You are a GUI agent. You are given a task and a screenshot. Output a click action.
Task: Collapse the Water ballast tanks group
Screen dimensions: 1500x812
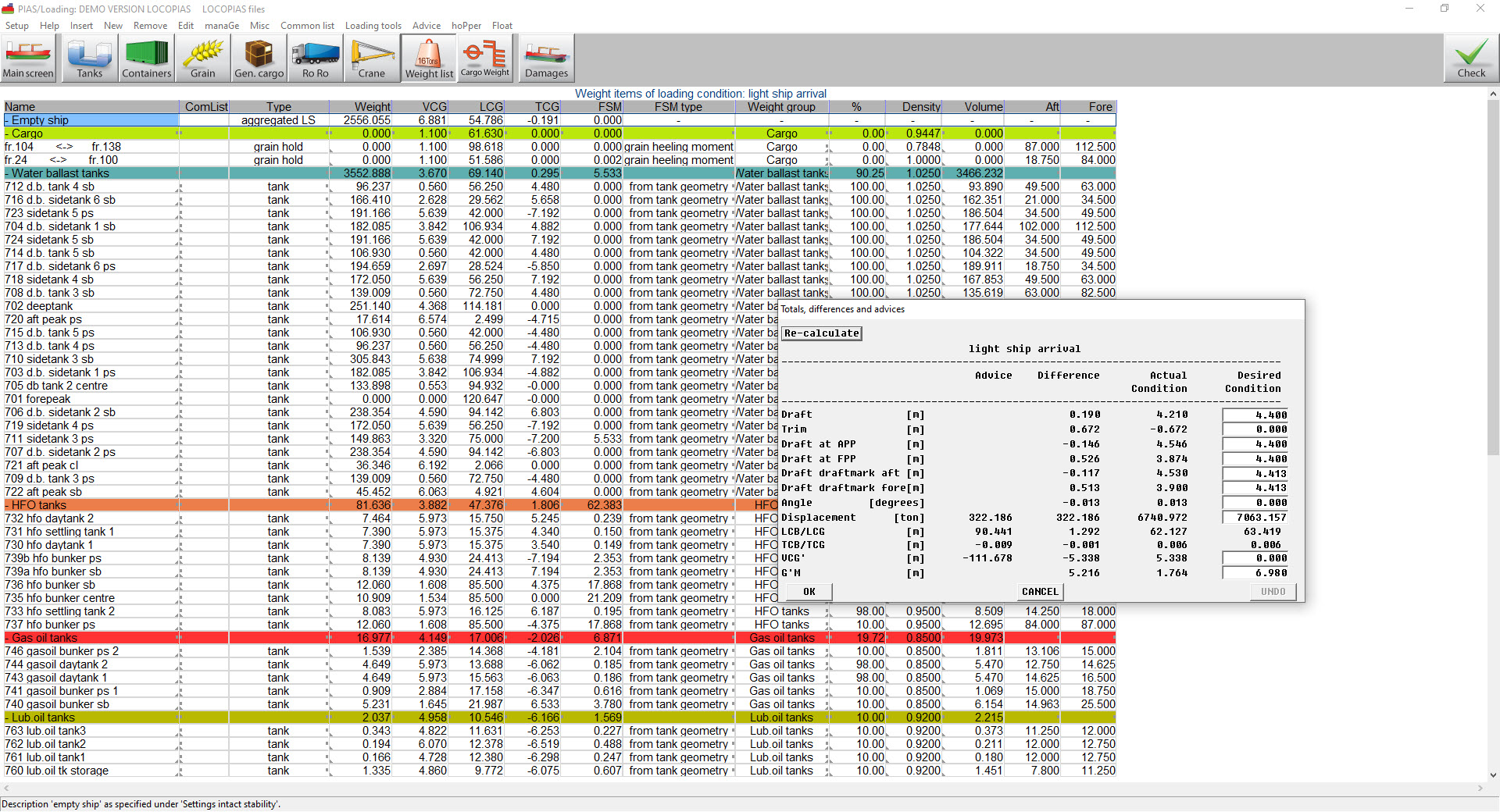[7, 173]
